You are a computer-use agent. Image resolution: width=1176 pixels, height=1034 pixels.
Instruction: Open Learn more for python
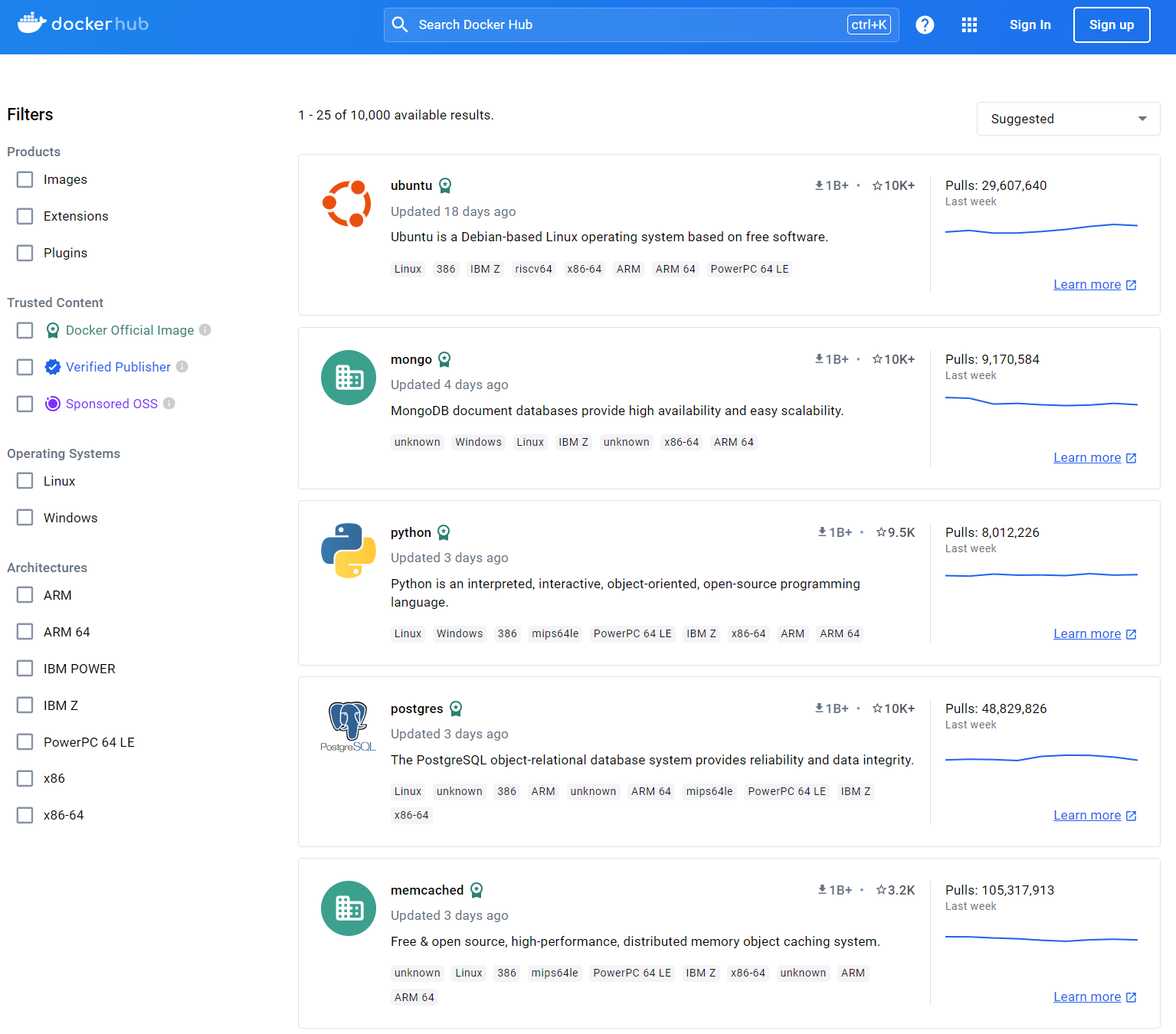point(1087,633)
